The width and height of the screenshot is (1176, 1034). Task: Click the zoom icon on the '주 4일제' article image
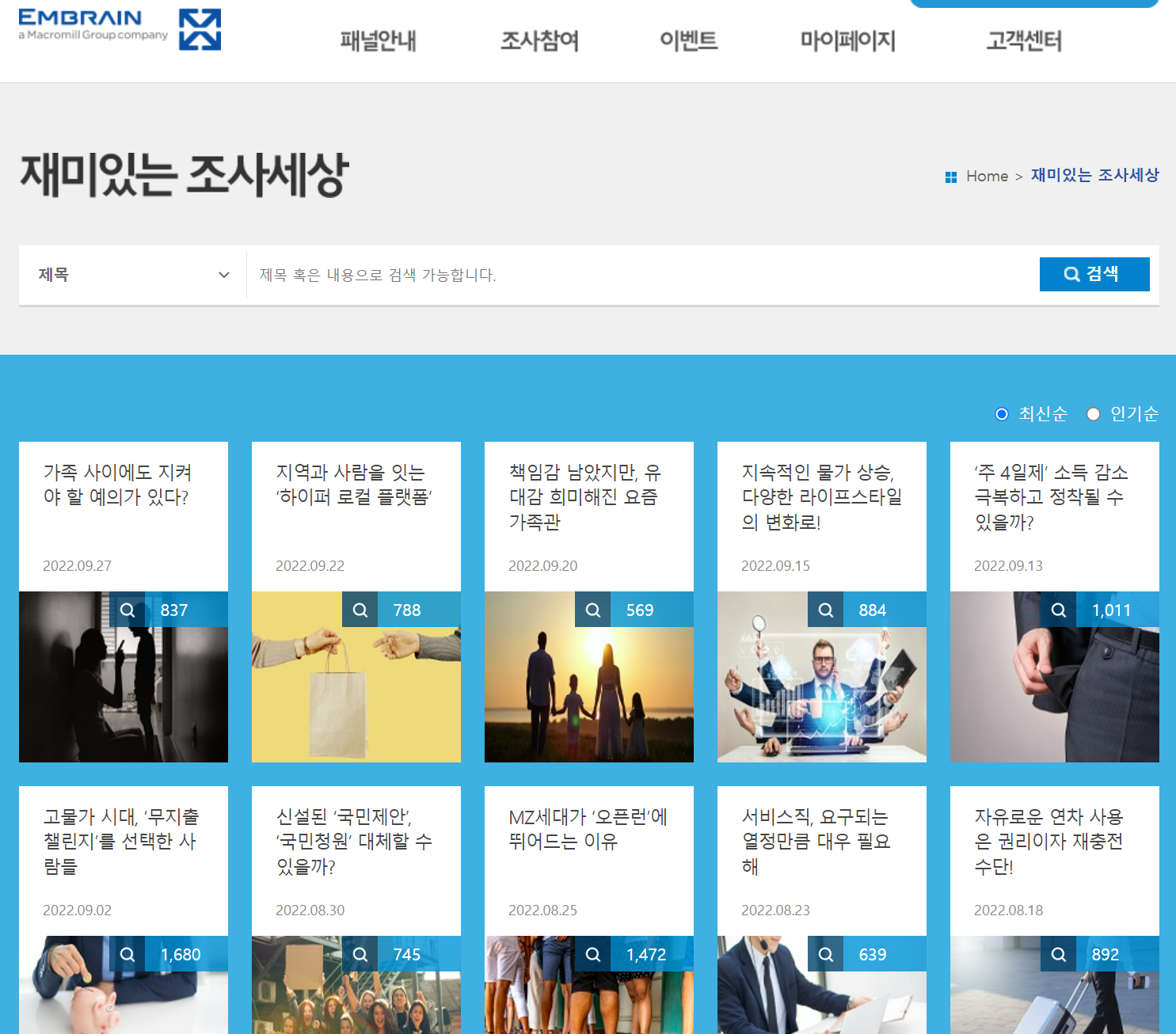[1059, 610]
